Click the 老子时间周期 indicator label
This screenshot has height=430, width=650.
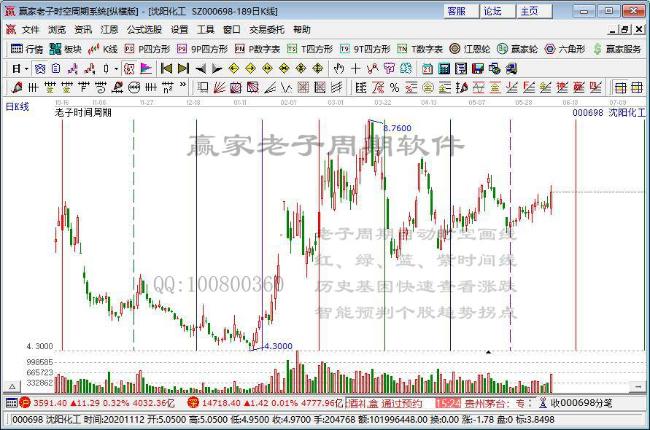pyautogui.click(x=83, y=112)
